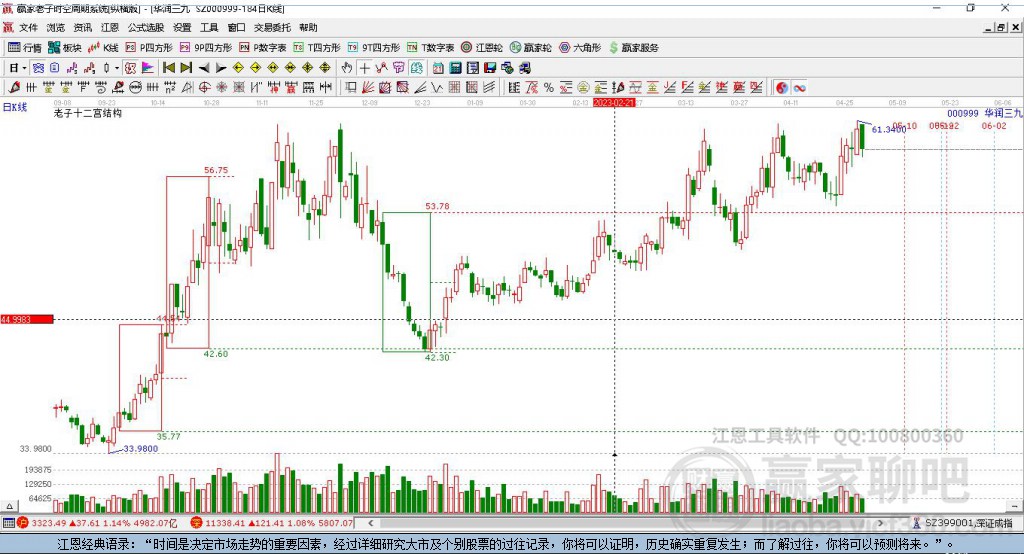Click the 日K线 chart label
The height and width of the screenshot is (554, 1024).
coord(15,107)
